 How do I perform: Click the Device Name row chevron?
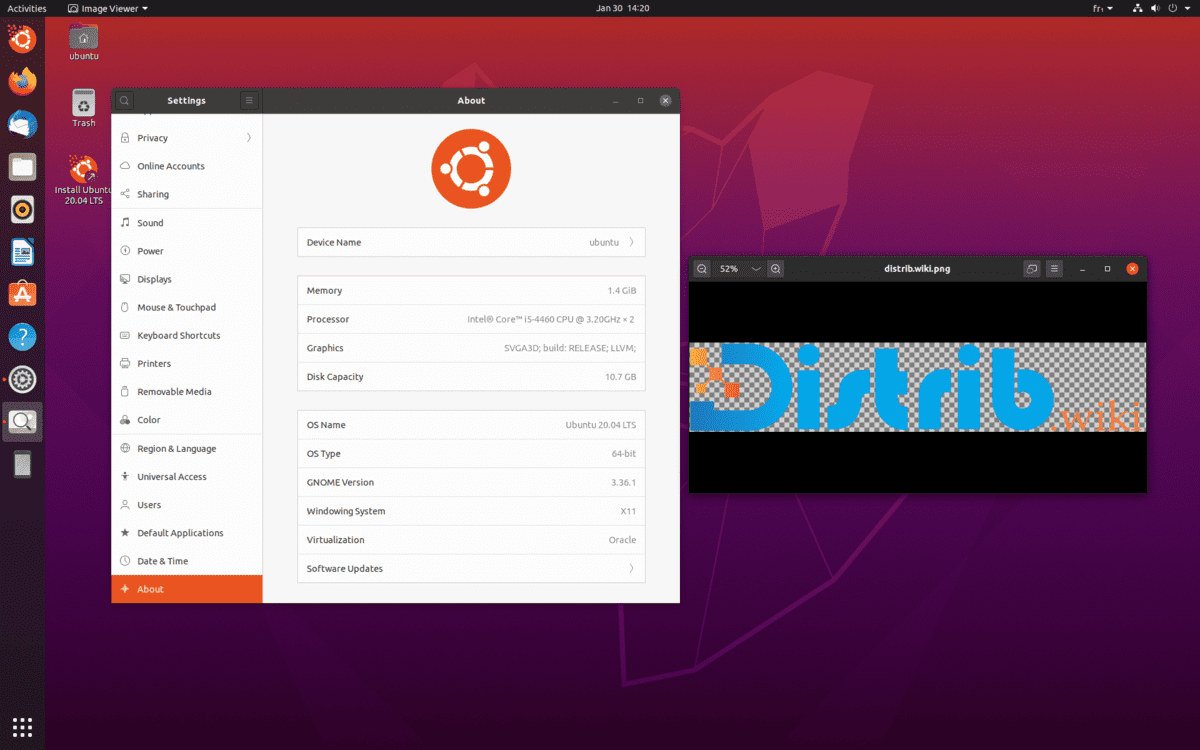tap(631, 242)
